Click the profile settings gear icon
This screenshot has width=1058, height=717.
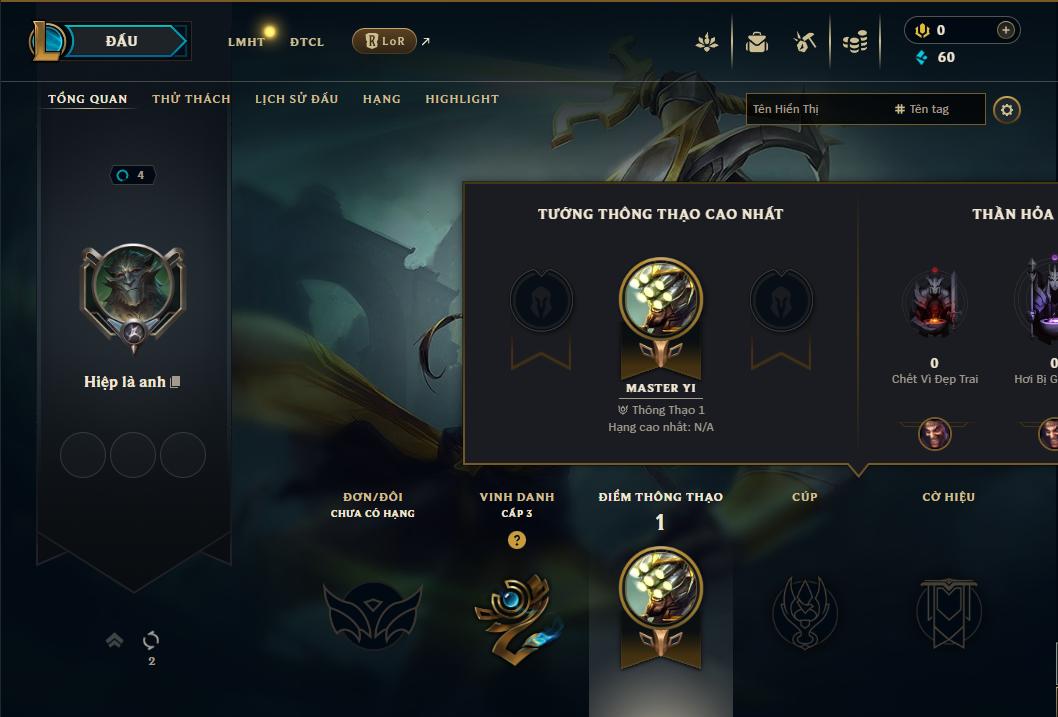click(1007, 110)
